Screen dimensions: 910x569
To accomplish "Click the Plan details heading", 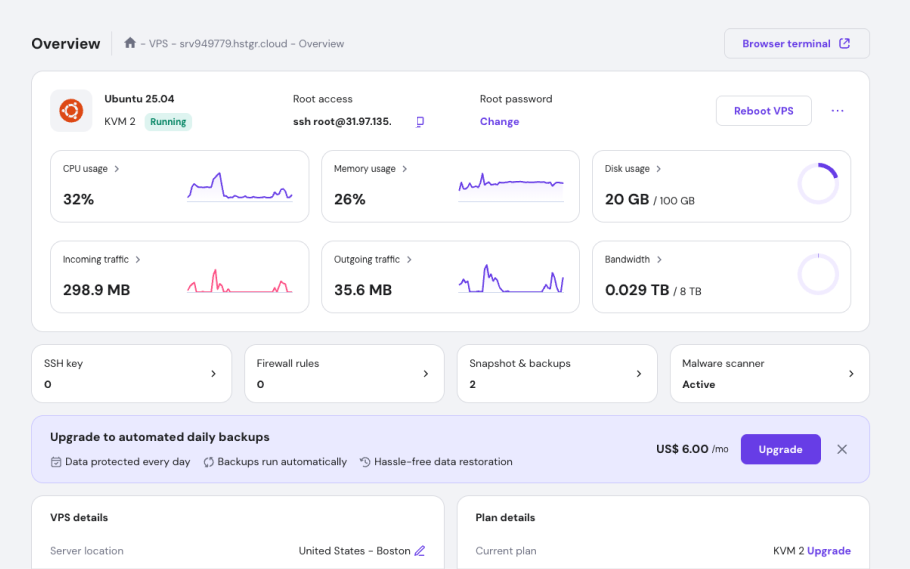I will coord(505,517).
